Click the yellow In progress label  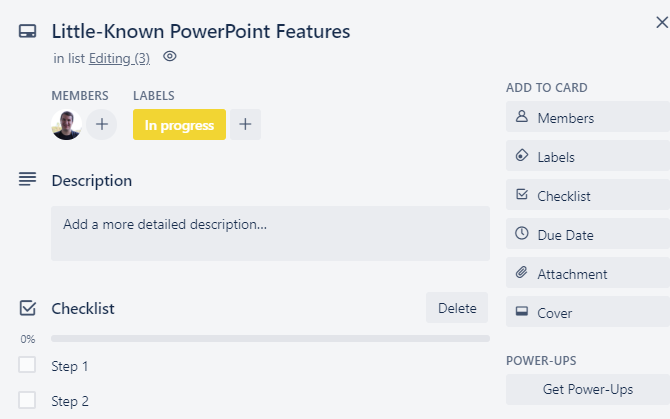pyautogui.click(x=179, y=125)
